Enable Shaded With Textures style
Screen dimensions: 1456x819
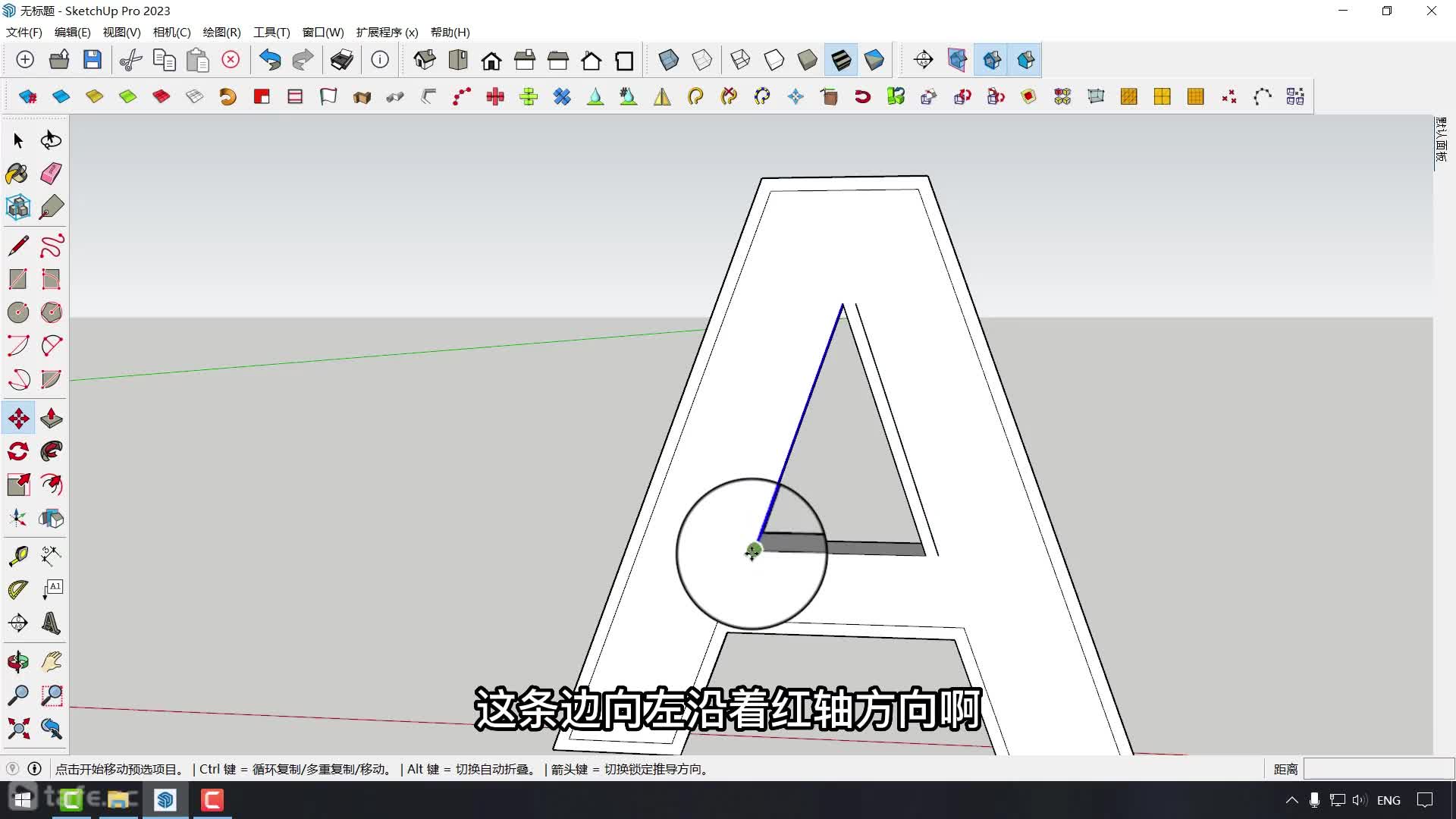(x=841, y=60)
